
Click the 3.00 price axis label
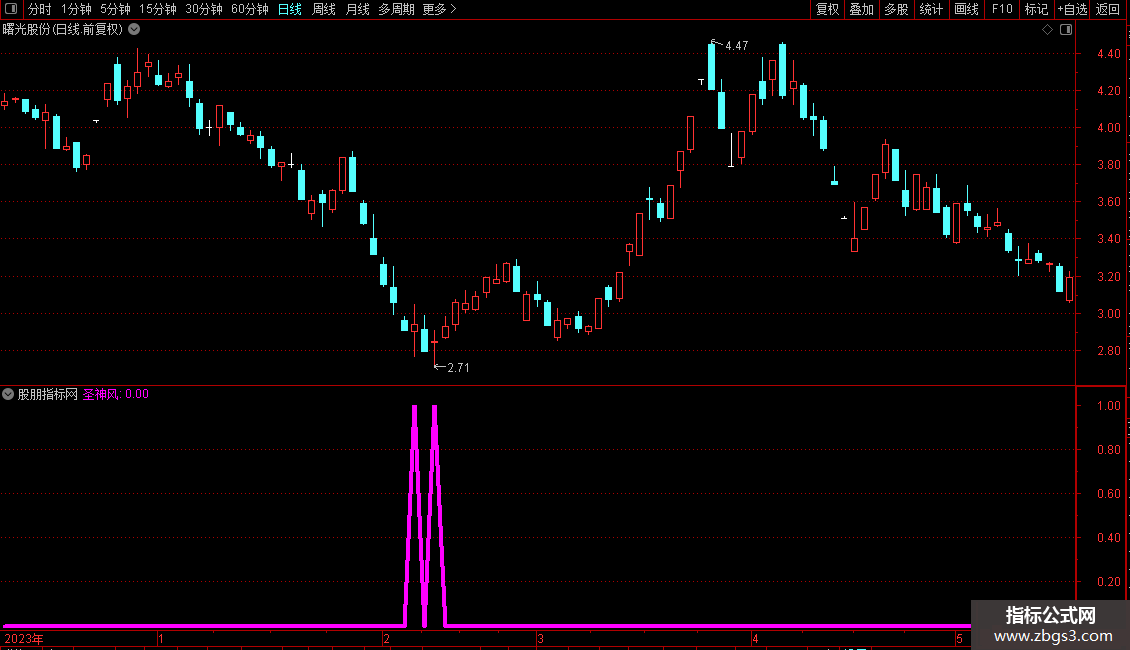point(1108,313)
